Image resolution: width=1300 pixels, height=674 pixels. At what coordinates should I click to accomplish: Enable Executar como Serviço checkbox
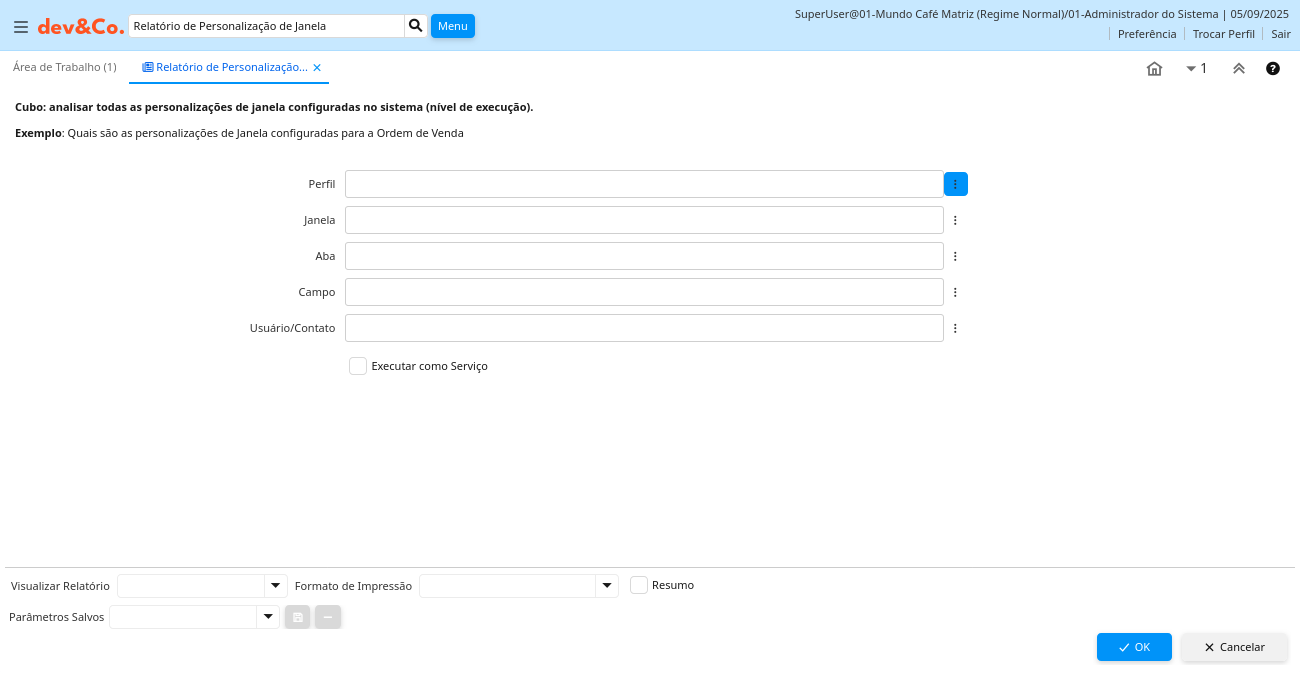point(358,366)
